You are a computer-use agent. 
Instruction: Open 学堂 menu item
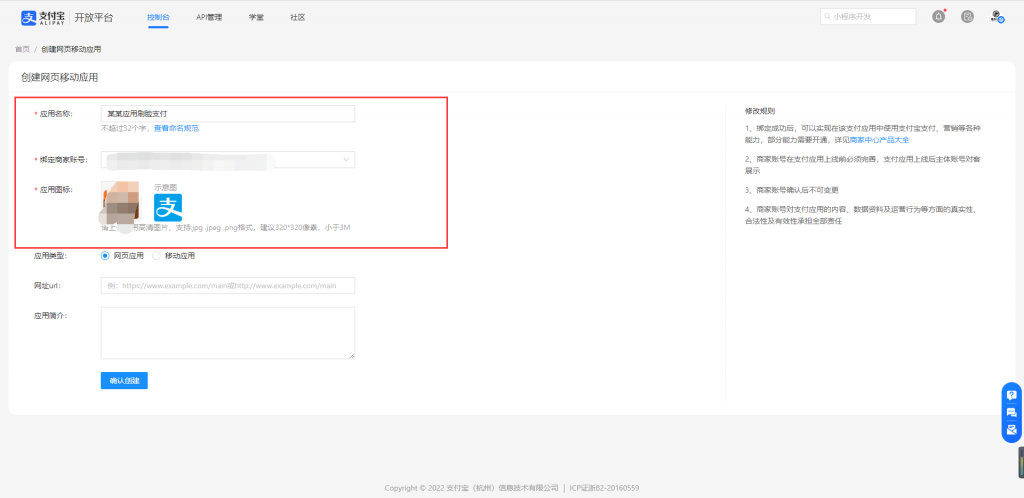pyautogui.click(x=256, y=18)
